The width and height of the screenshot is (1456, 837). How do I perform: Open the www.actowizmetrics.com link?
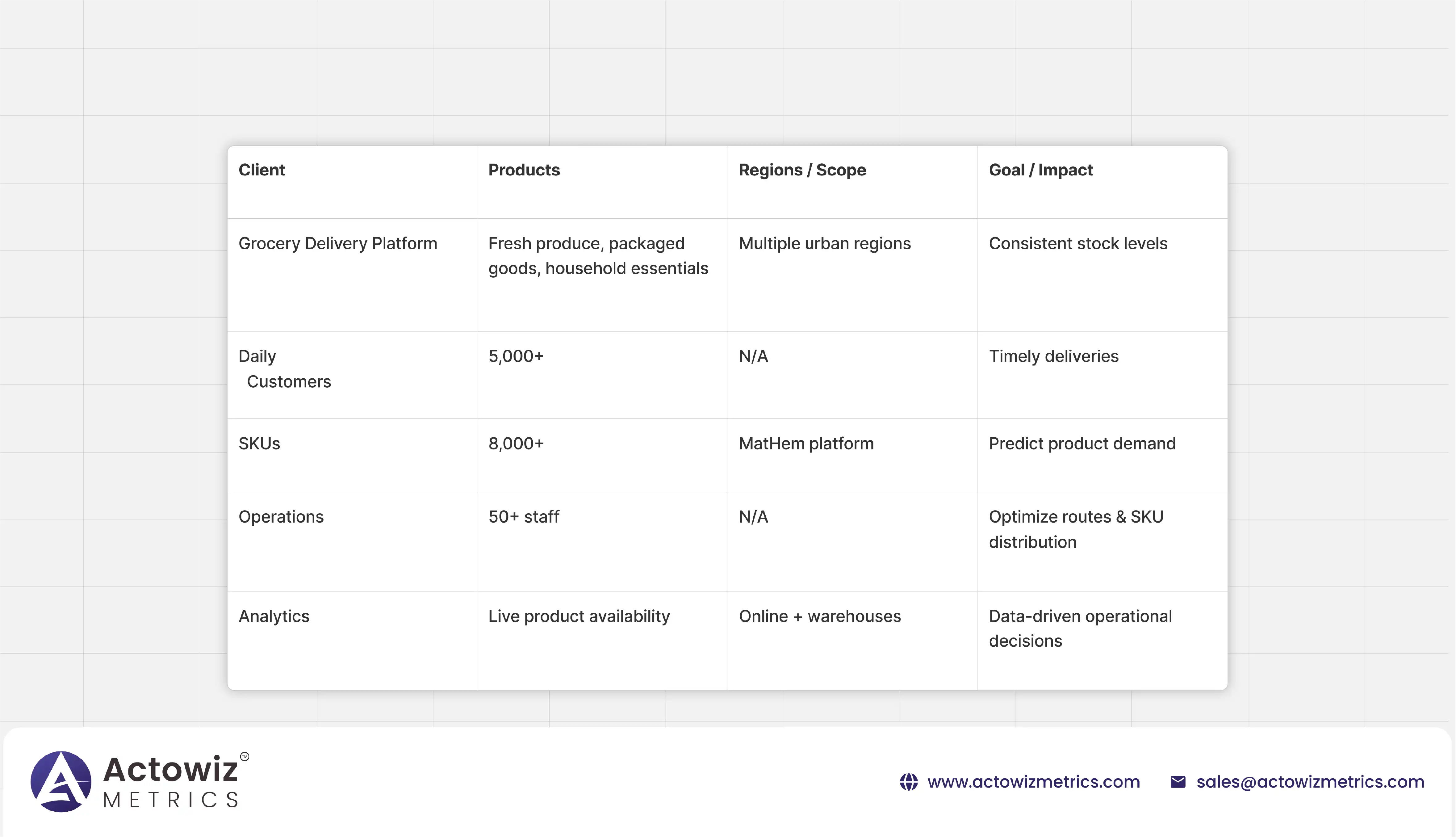tap(1033, 782)
